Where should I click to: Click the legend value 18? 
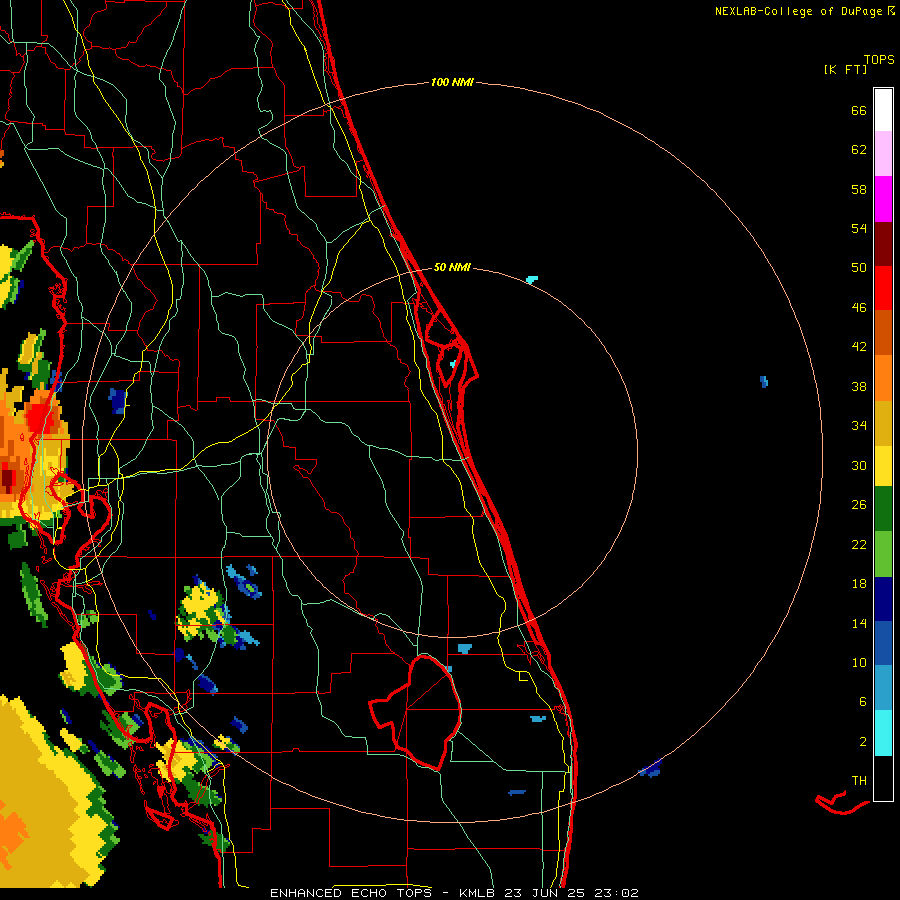point(859,584)
